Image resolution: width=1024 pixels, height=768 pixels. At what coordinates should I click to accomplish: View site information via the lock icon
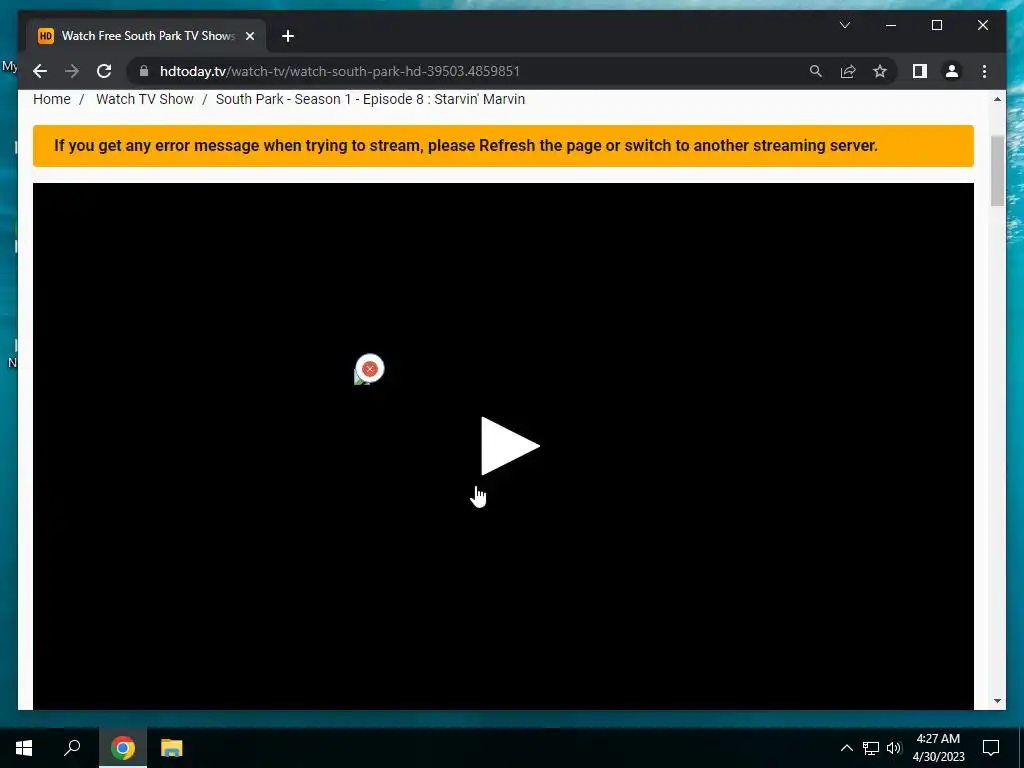[x=144, y=71]
